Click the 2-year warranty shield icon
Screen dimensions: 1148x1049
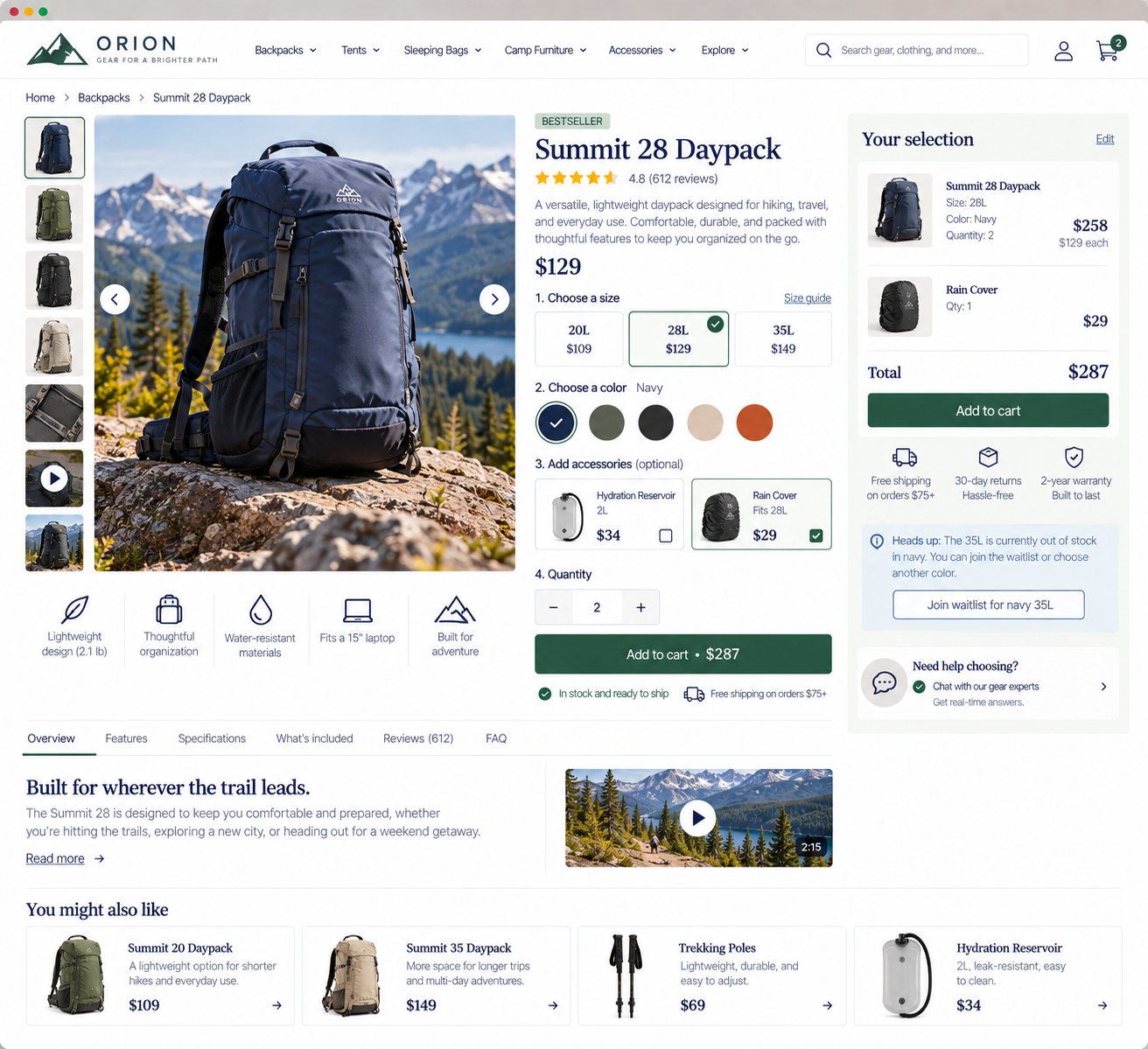click(1074, 457)
